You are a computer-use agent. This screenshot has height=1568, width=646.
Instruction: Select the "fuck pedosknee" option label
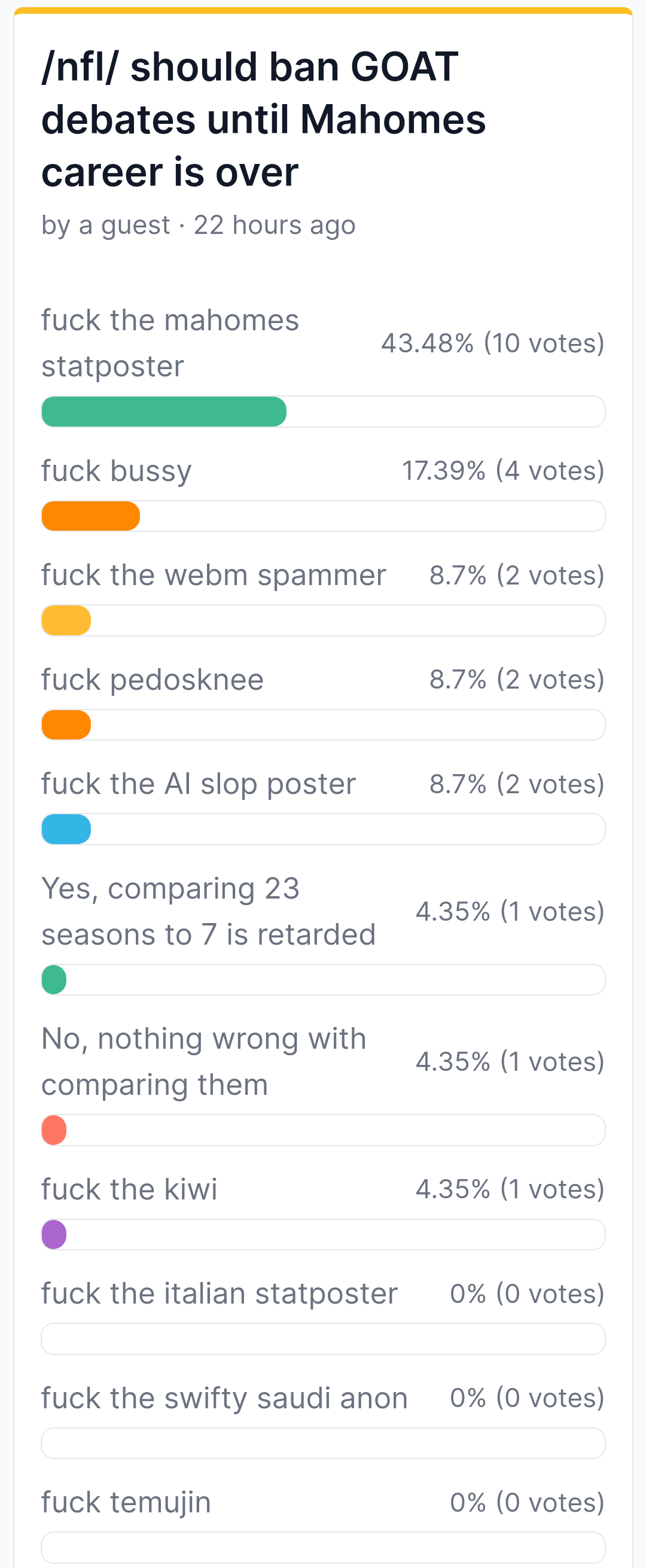[x=152, y=680]
